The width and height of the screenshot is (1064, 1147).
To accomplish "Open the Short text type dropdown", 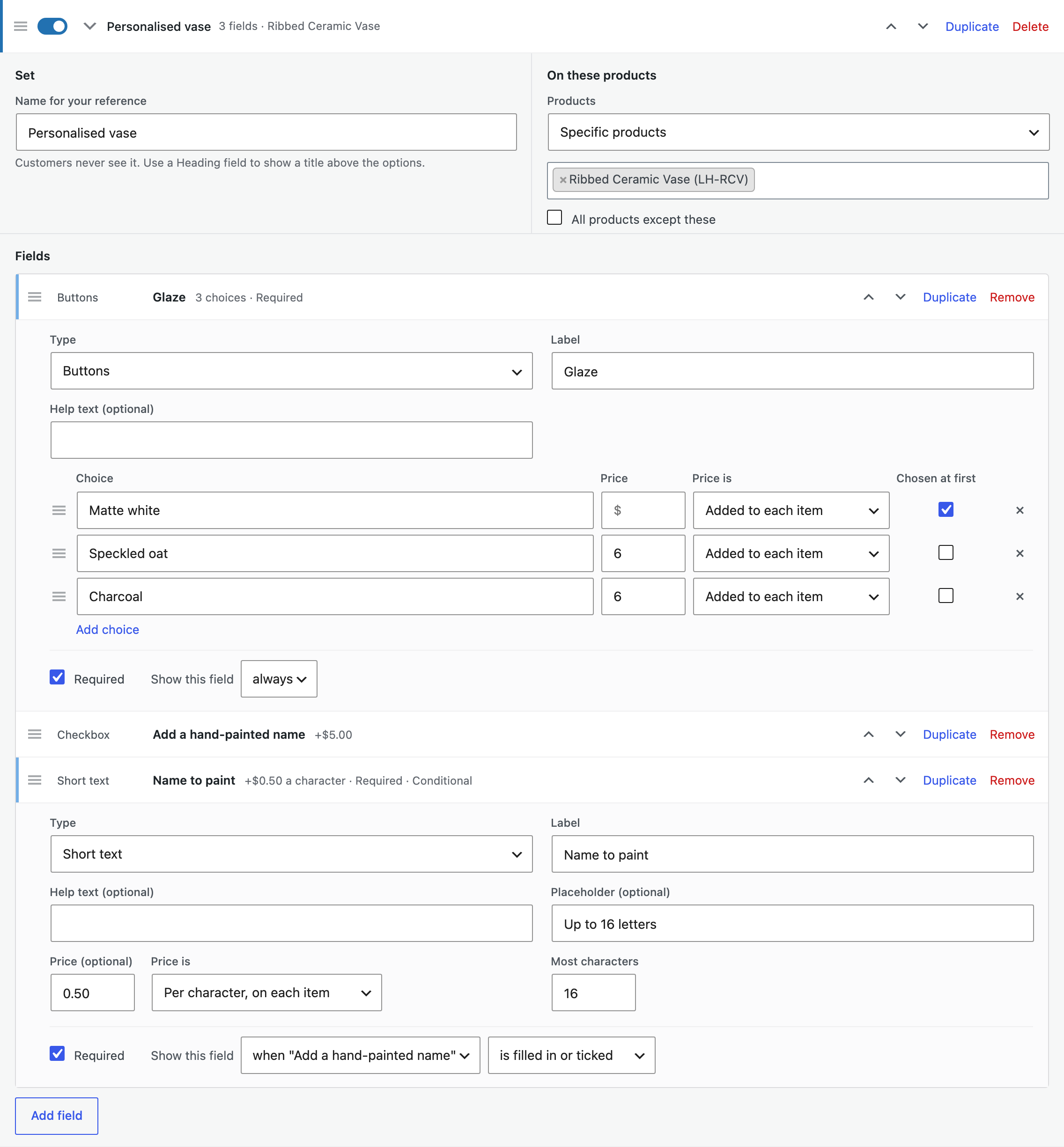I will (291, 854).
